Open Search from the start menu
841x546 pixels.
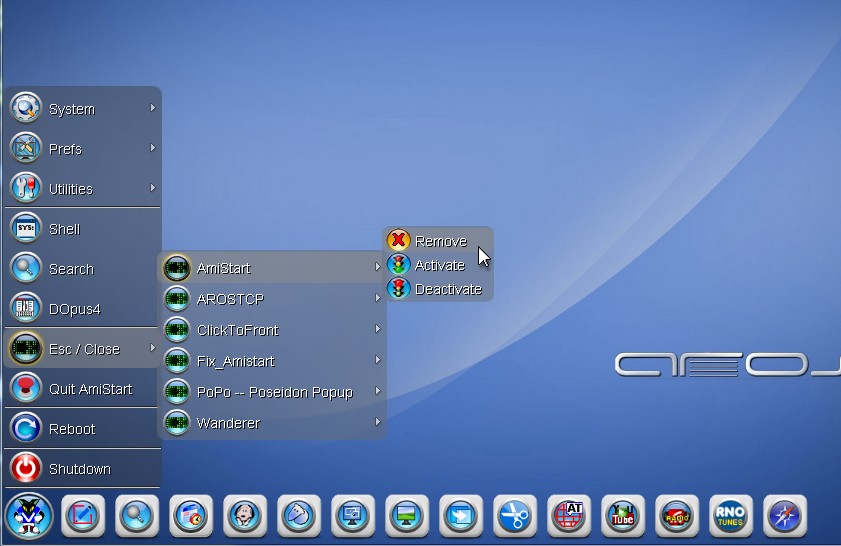83,269
